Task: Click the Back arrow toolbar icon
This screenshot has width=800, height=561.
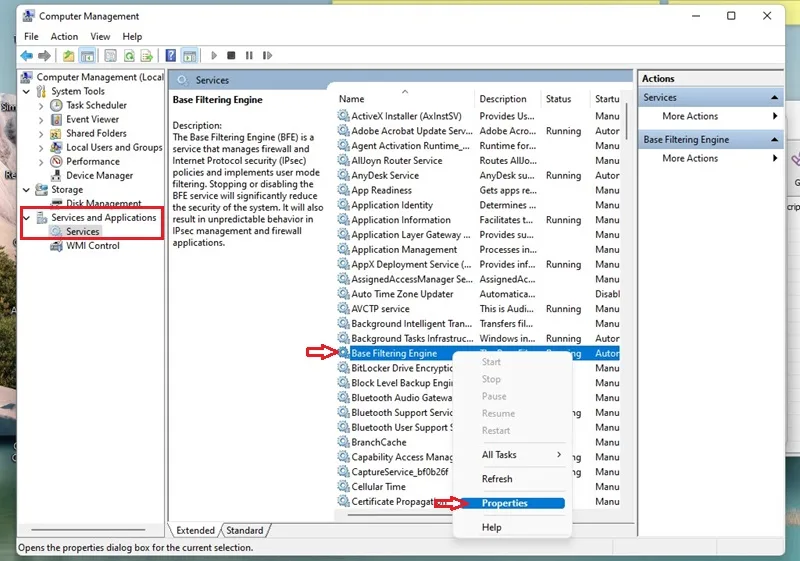Action: (27, 56)
